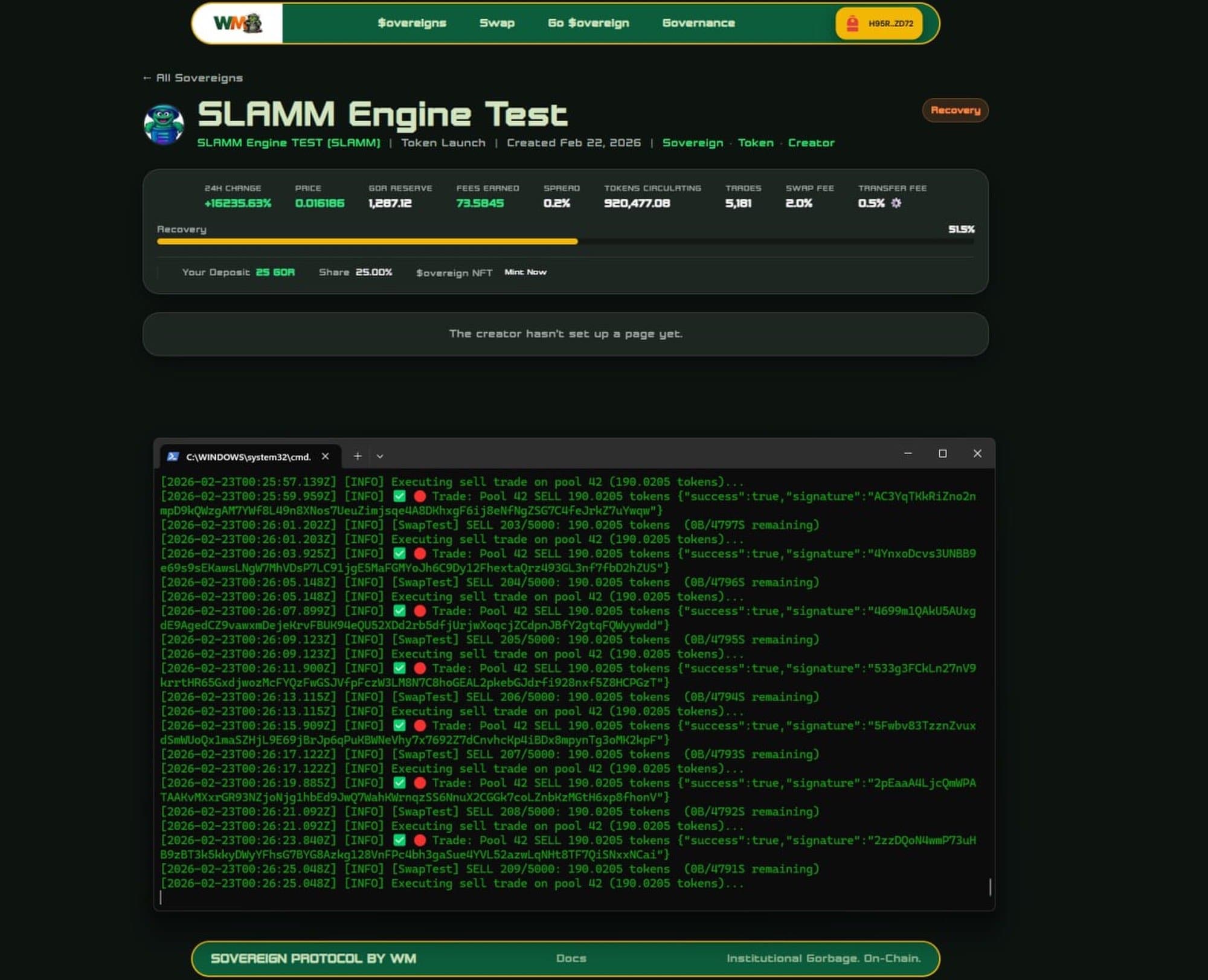
Task: Open a new terminal tab with the plus icon
Action: [357, 456]
